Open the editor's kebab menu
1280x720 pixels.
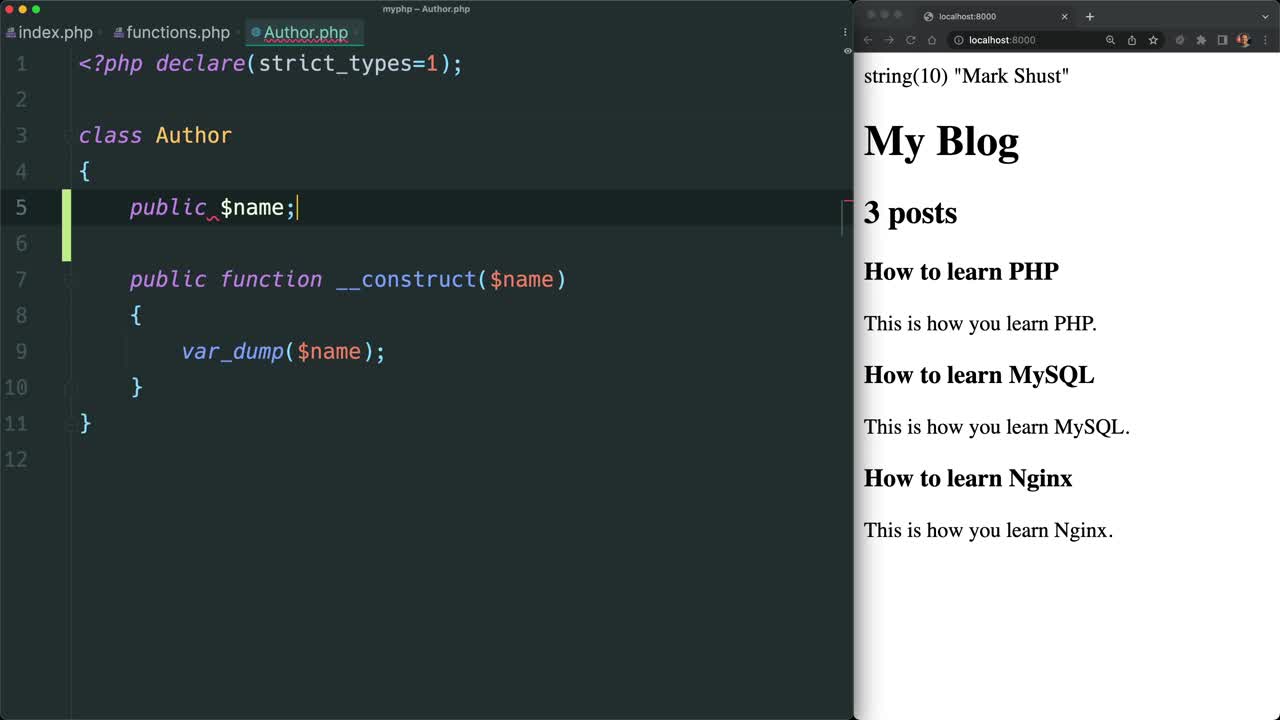(845, 32)
